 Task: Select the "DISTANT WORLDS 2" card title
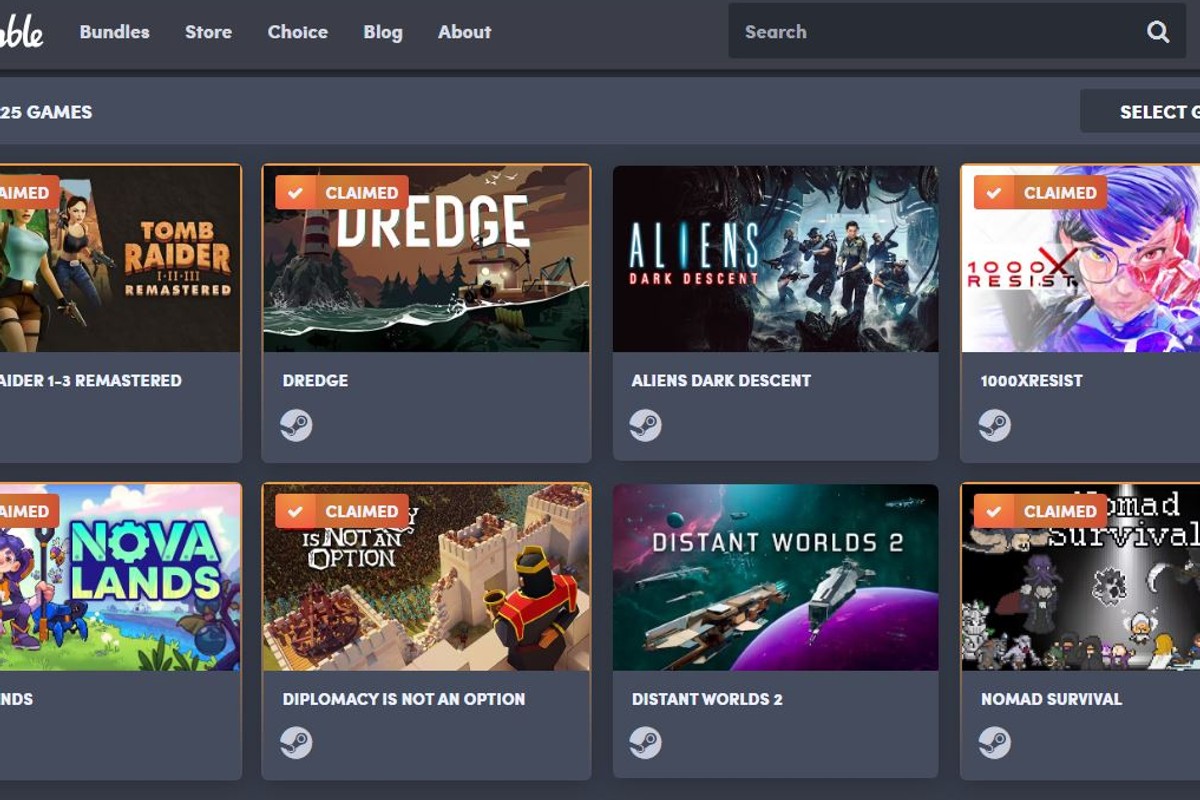(x=707, y=699)
